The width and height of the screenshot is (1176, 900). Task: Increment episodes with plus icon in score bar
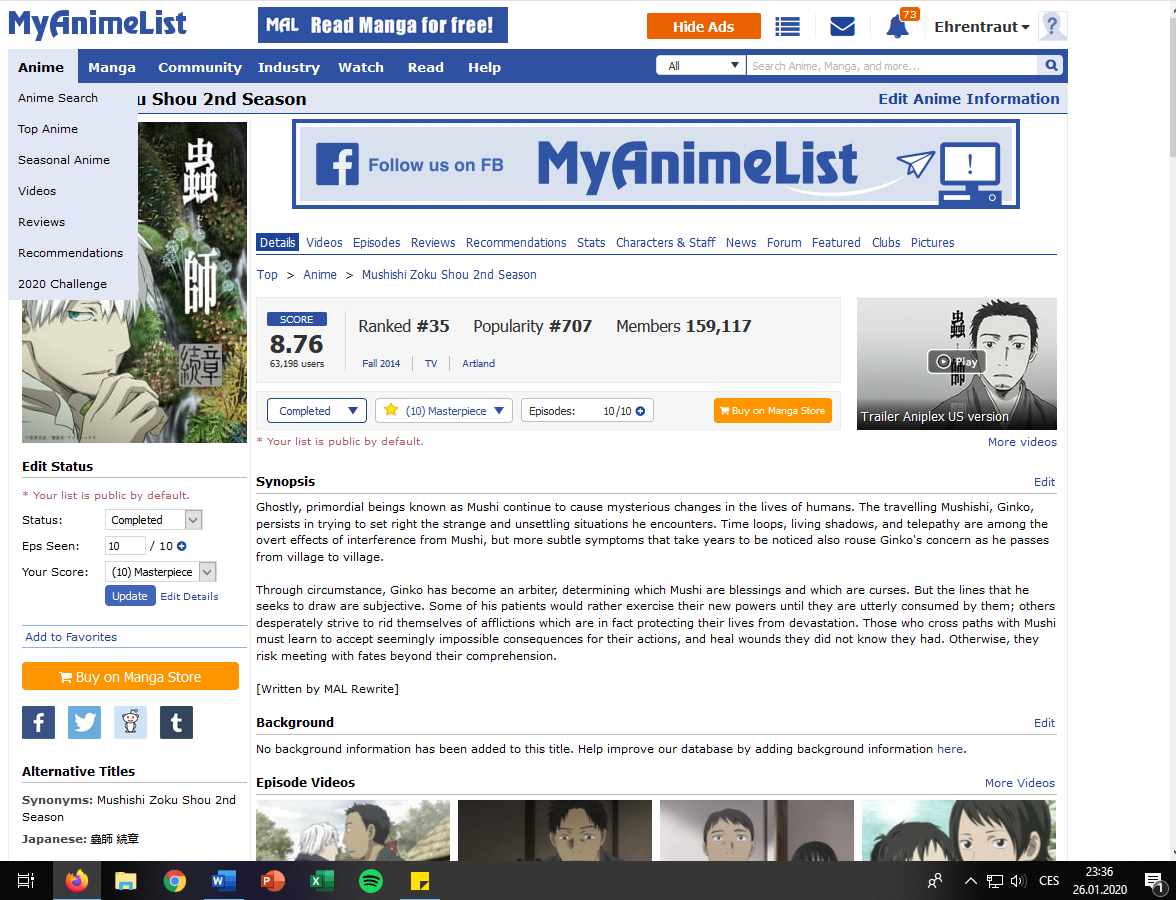point(640,411)
